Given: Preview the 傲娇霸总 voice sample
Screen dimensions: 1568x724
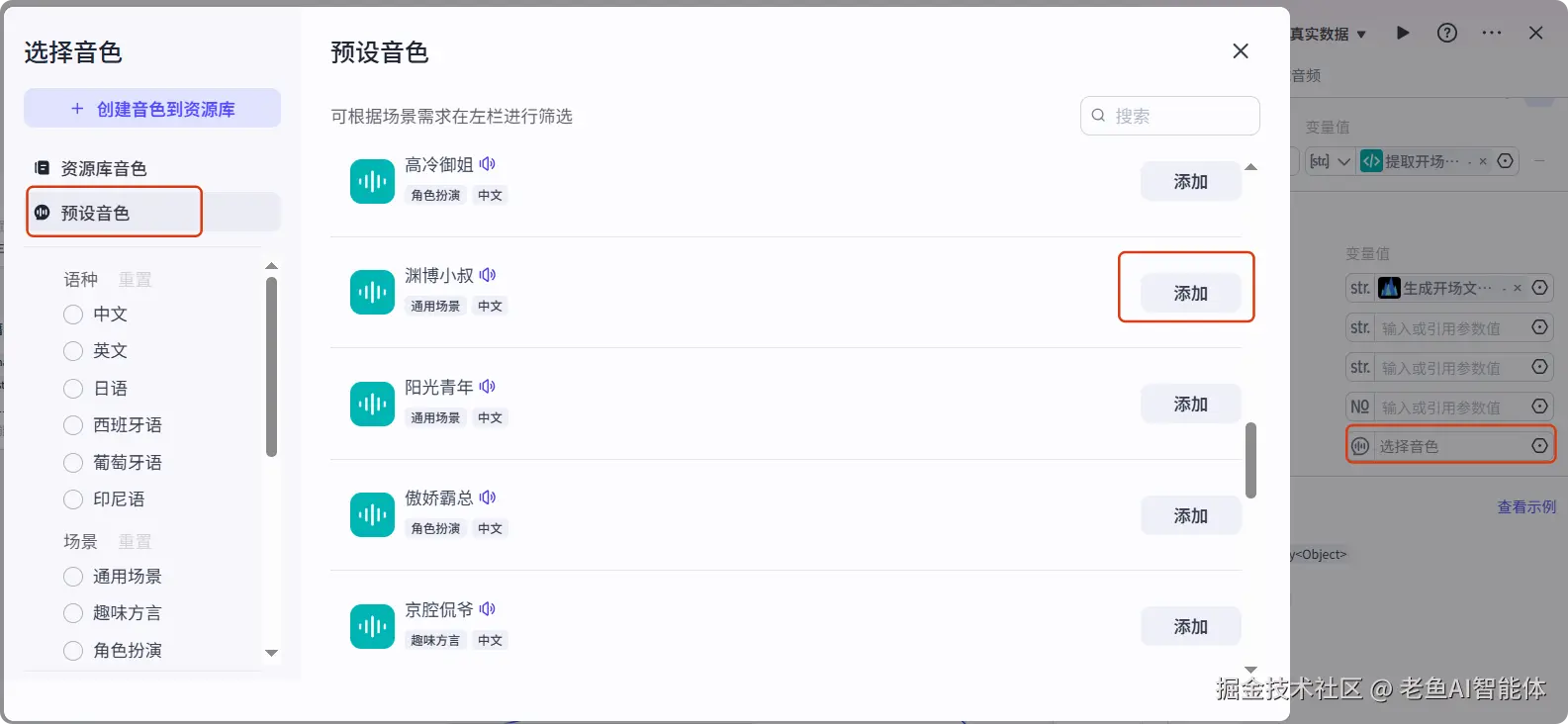Looking at the screenshot, I should 488,498.
